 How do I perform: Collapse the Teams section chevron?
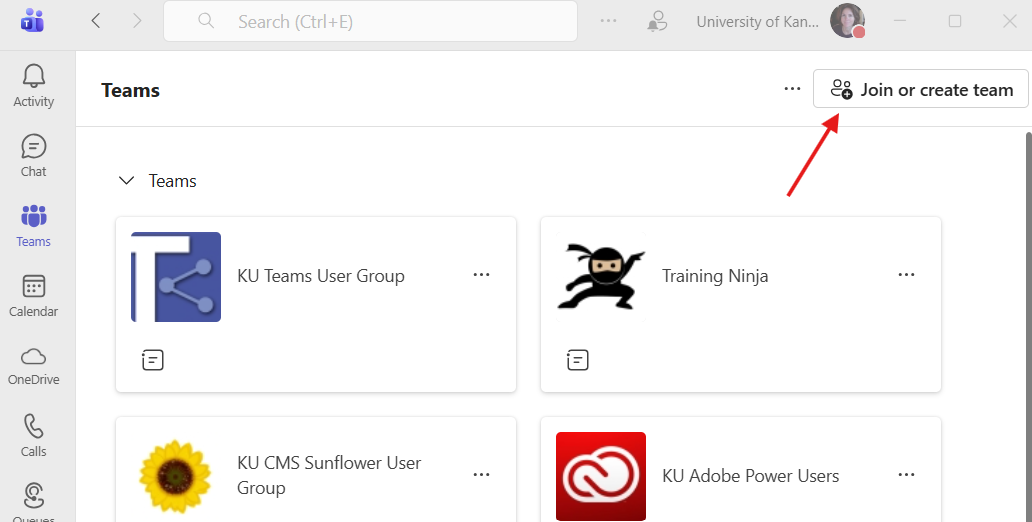pyautogui.click(x=126, y=181)
